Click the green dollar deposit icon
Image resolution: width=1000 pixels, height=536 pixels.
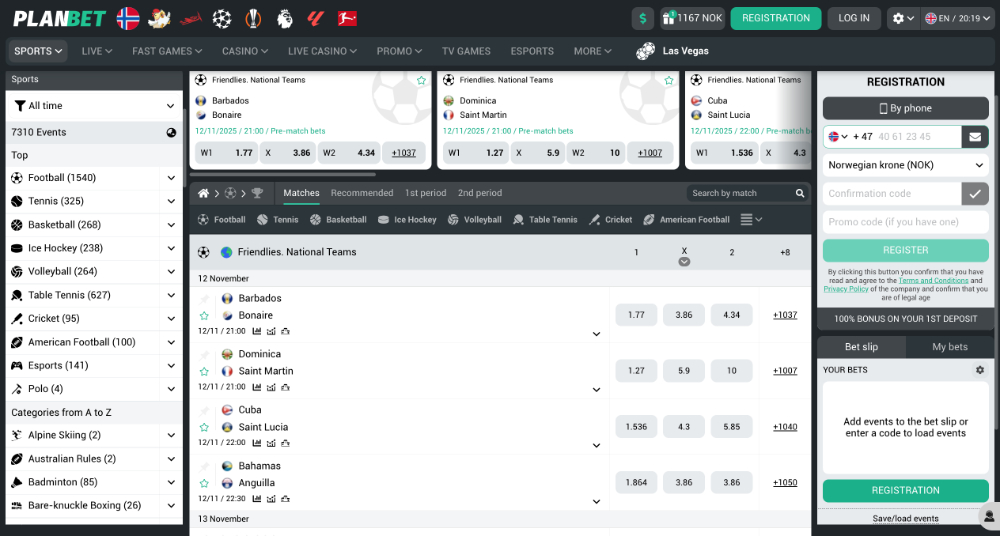tap(643, 18)
